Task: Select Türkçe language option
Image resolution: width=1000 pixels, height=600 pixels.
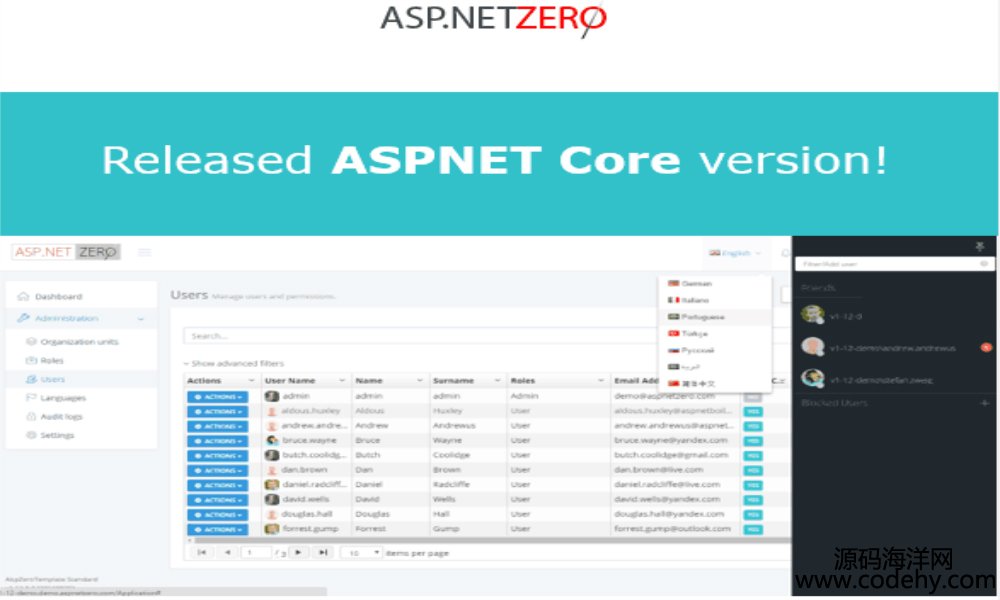Action: tap(716, 333)
